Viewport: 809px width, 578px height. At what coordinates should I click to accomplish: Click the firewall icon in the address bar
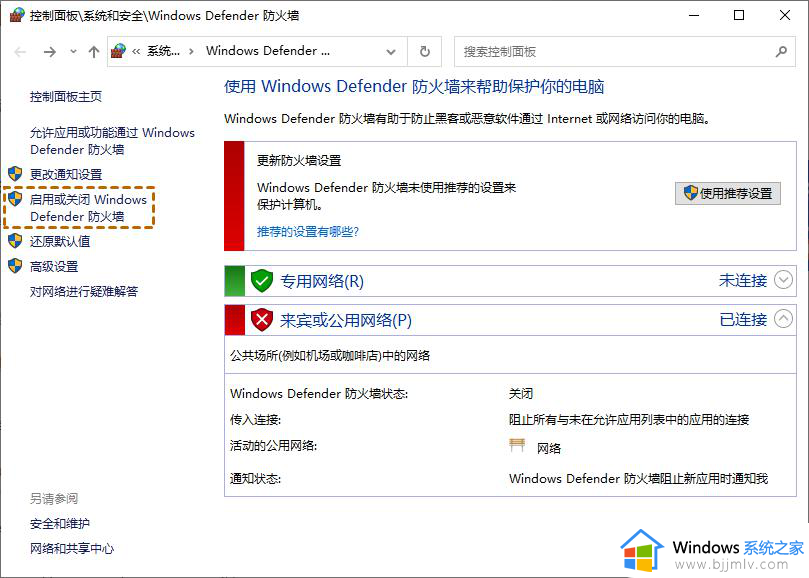[x=118, y=51]
